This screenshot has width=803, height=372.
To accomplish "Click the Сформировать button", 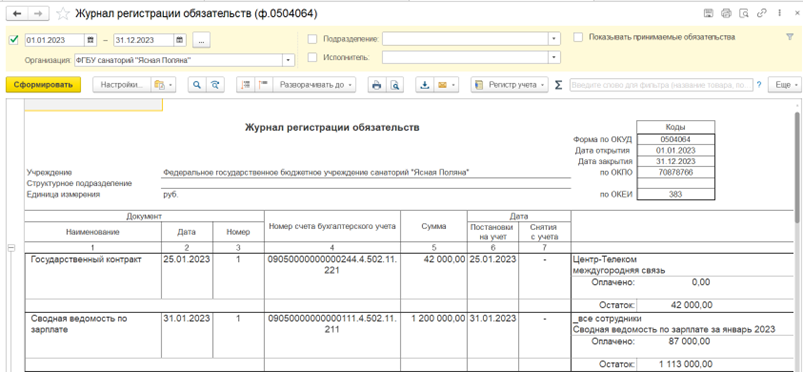I will [44, 86].
